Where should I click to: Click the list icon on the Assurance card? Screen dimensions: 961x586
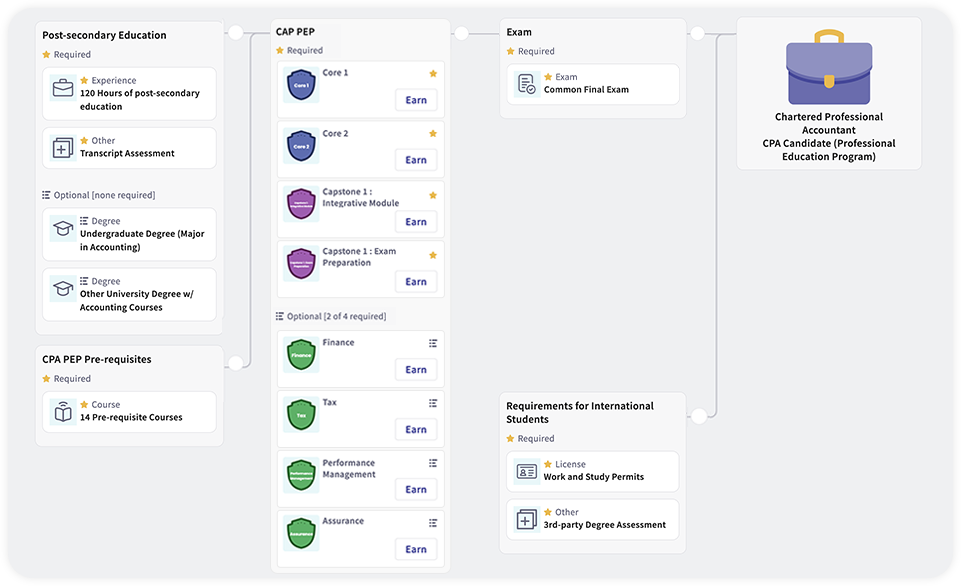click(x=433, y=523)
